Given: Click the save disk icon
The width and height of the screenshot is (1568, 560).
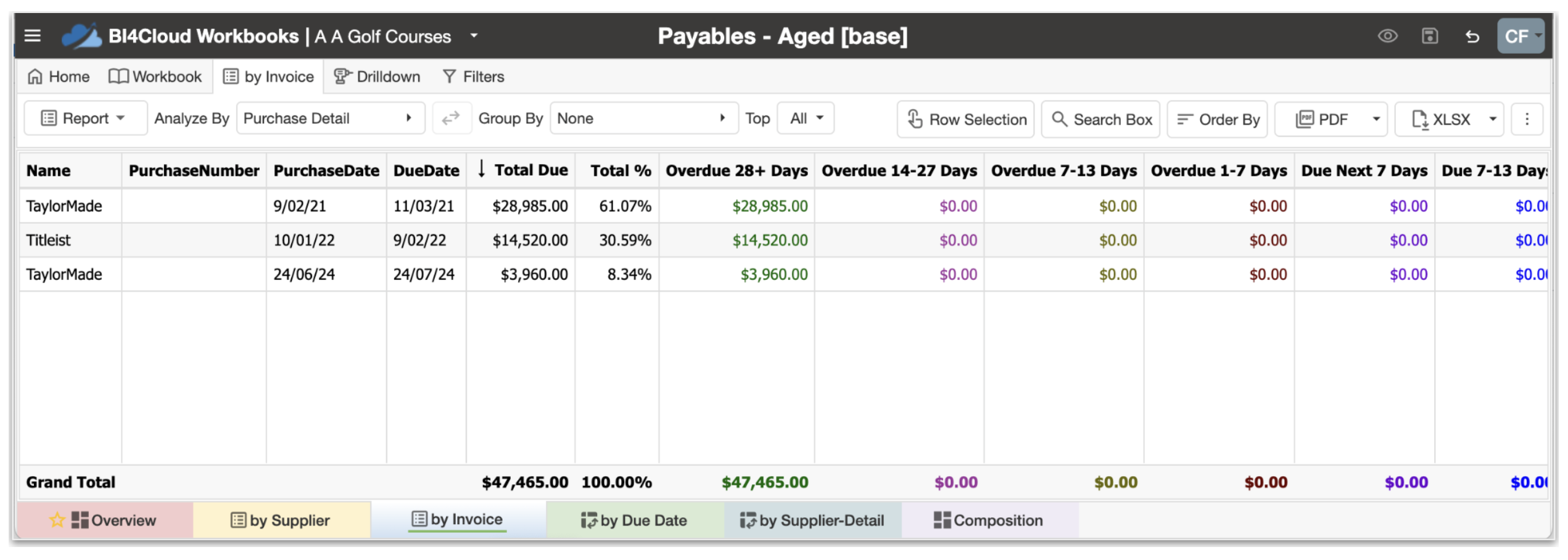Looking at the screenshot, I should pyautogui.click(x=1430, y=36).
